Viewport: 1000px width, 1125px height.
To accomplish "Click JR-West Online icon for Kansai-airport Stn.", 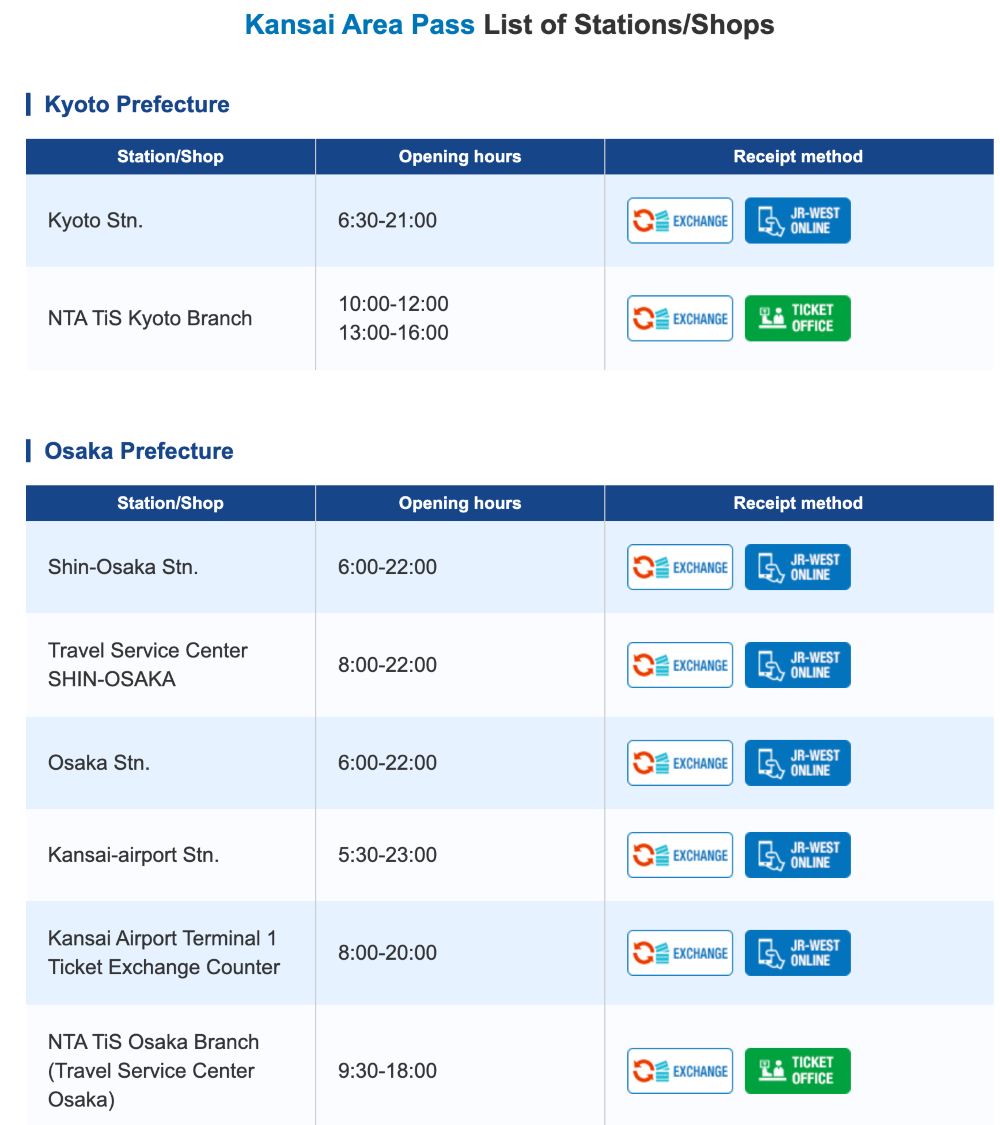I will coord(797,855).
